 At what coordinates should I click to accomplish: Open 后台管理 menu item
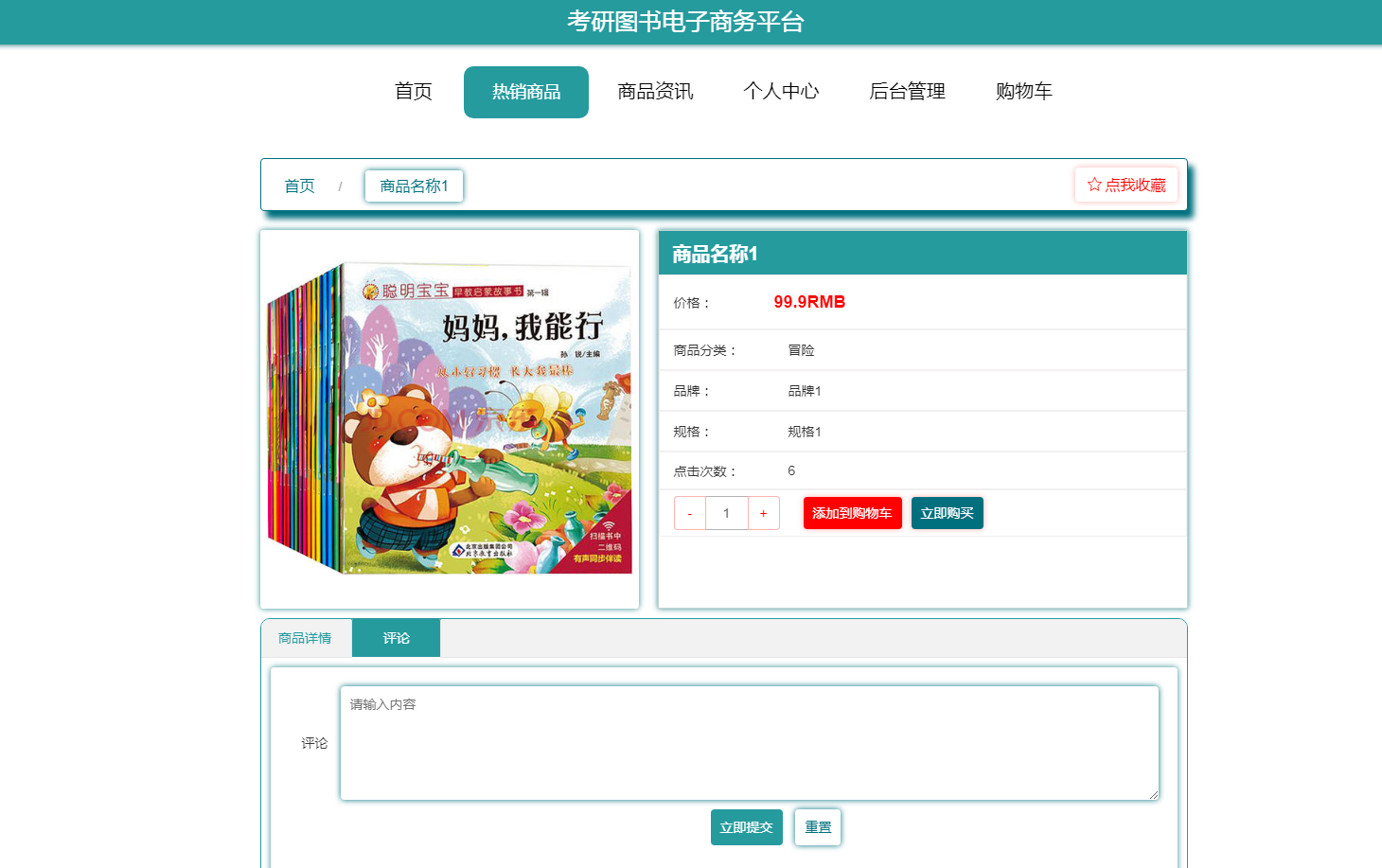tap(907, 92)
